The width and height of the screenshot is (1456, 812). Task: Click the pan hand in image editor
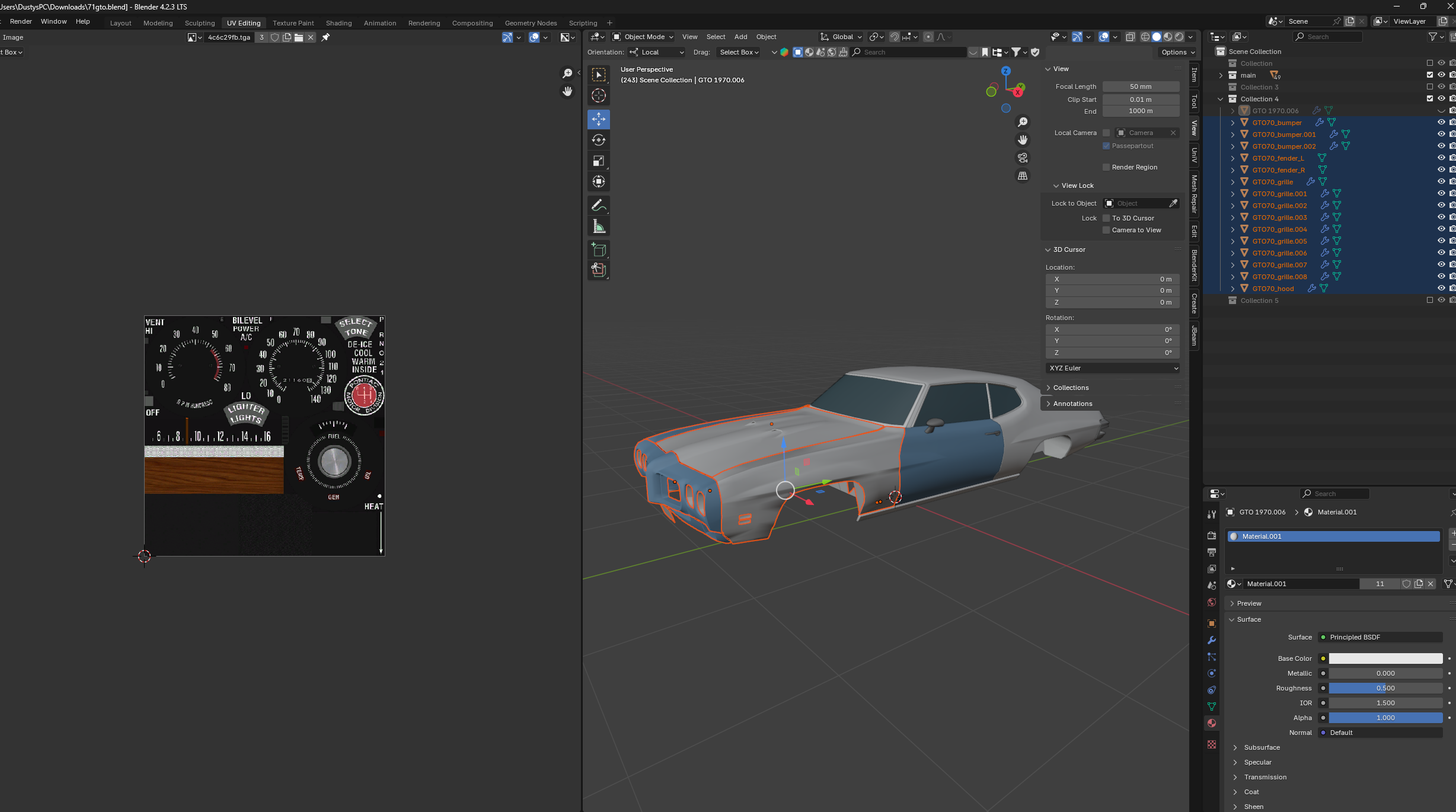pyautogui.click(x=567, y=91)
